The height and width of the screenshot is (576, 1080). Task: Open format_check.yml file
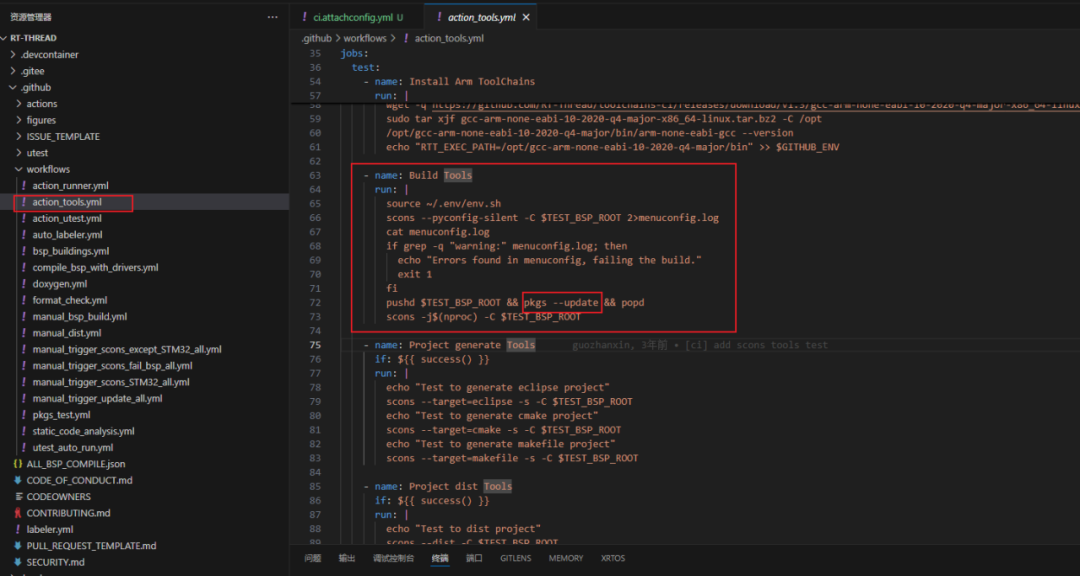(70, 300)
